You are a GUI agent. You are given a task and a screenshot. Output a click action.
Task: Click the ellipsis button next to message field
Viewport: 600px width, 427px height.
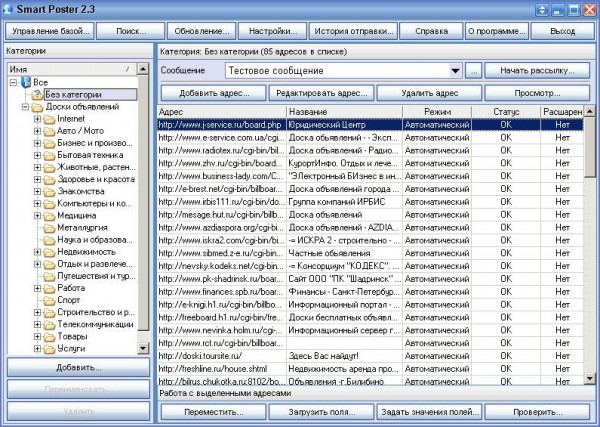[473, 71]
